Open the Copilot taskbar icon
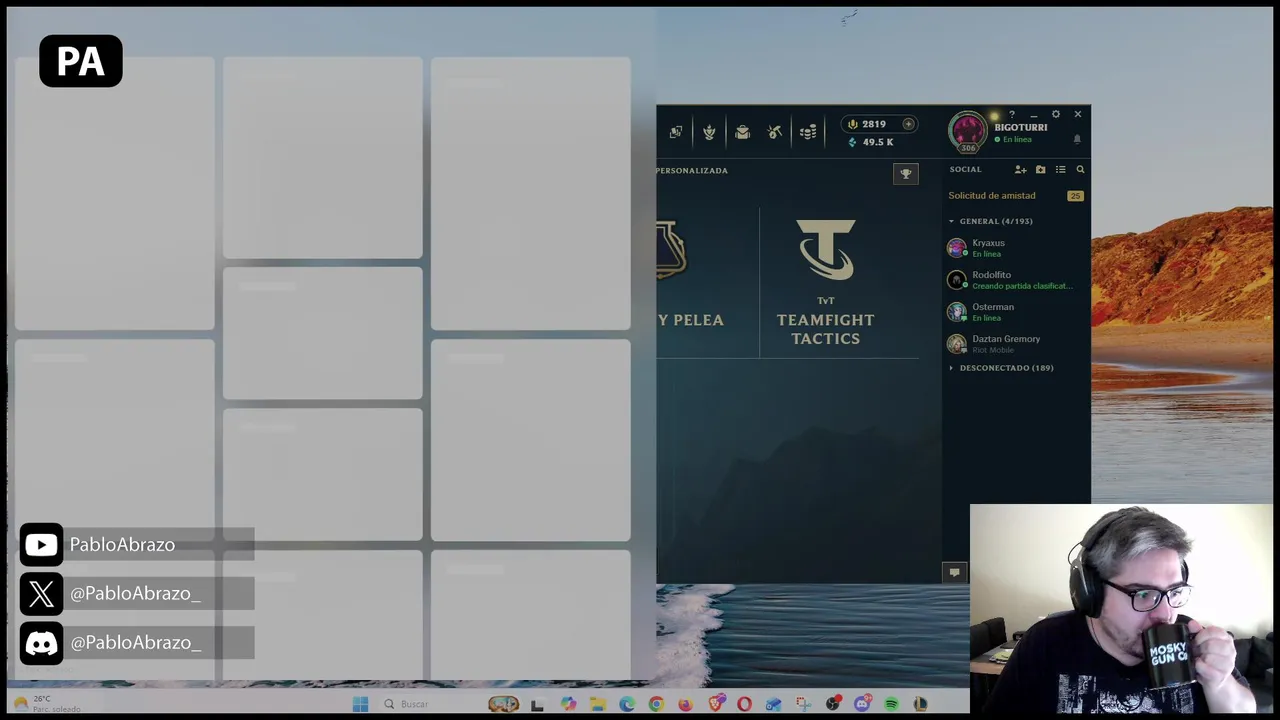1280x720 pixels. tap(568, 704)
